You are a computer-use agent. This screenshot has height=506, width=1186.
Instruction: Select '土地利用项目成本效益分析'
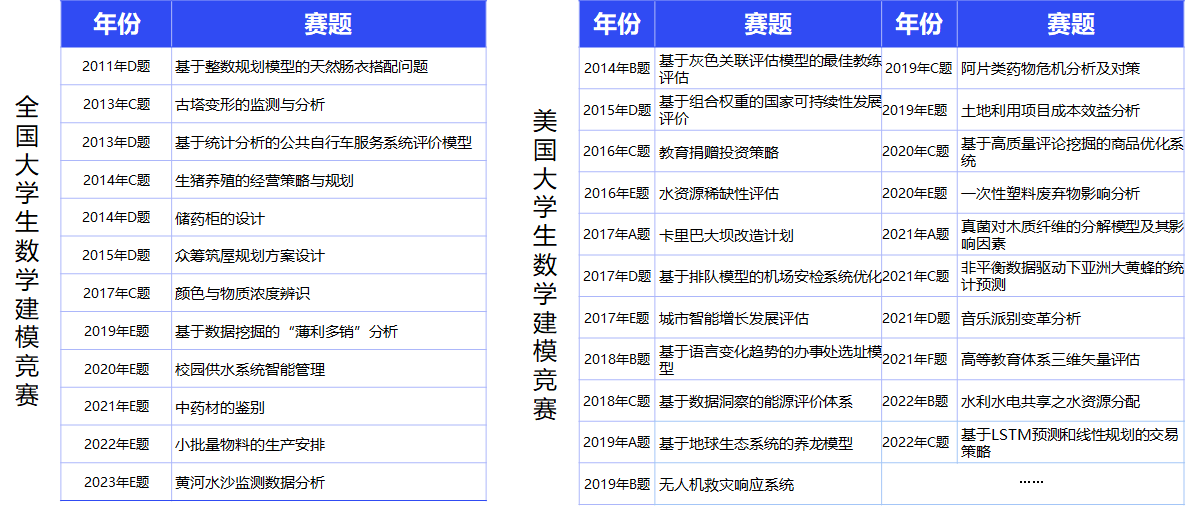(1050, 110)
